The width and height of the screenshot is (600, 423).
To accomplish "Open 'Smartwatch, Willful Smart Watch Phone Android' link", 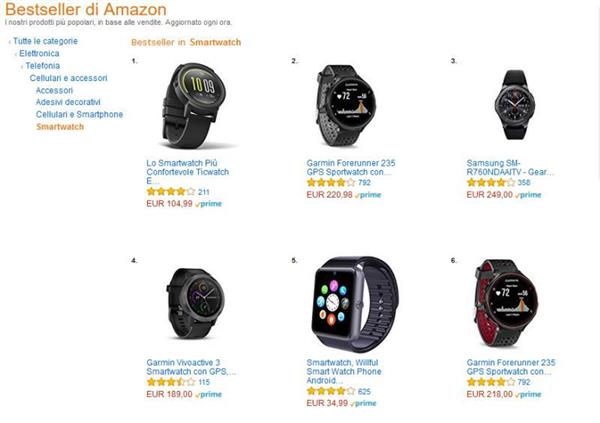I will 344,371.
